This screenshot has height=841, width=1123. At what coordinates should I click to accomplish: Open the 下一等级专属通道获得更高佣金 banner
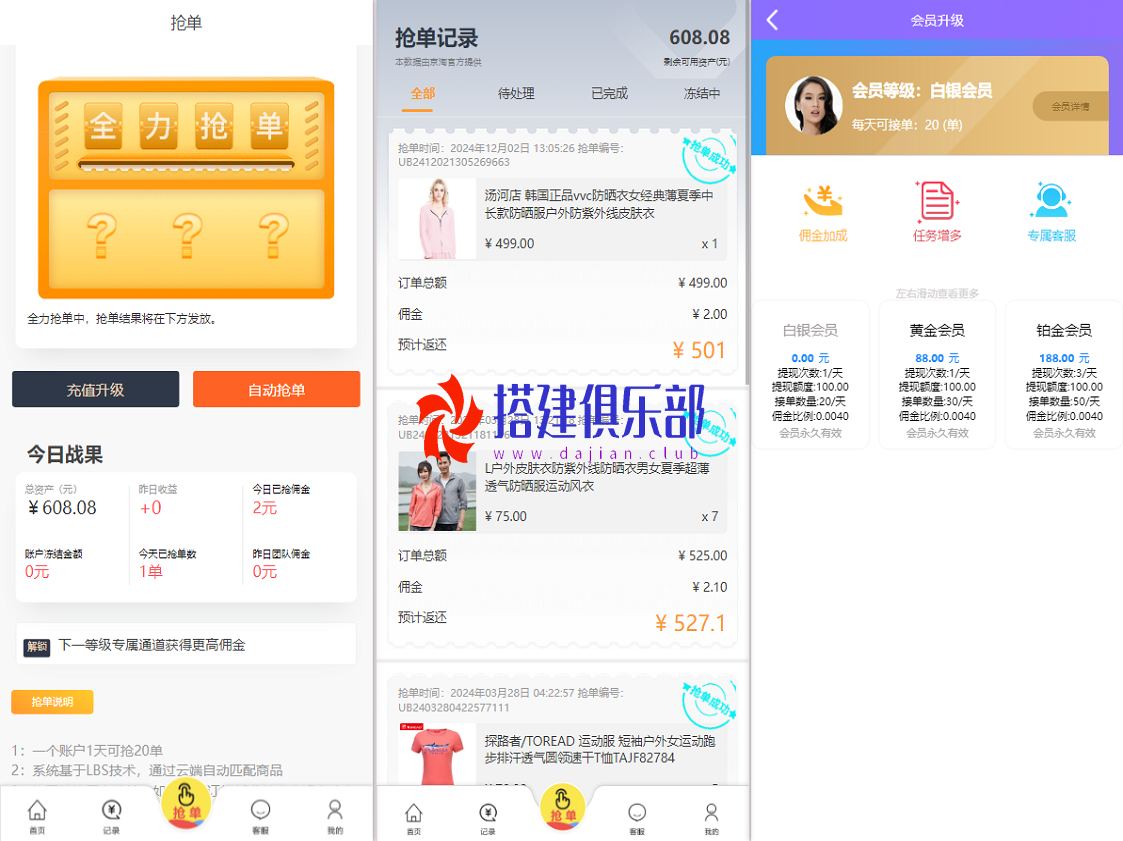(186, 645)
